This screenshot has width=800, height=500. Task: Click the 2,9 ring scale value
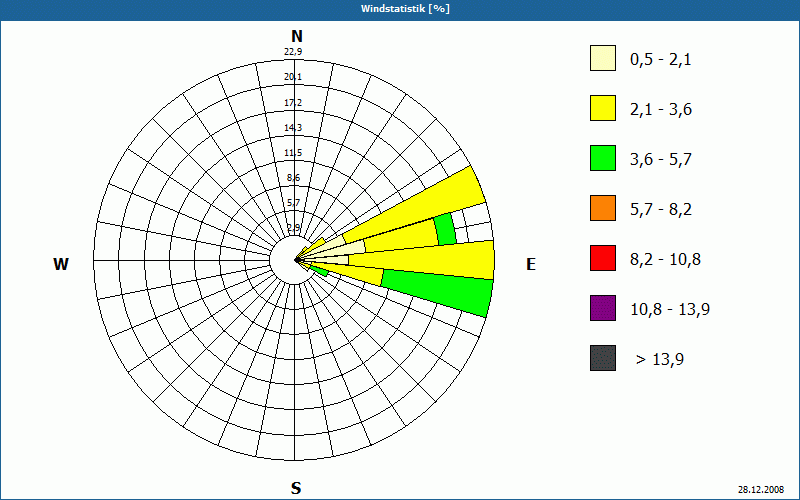tap(293, 228)
